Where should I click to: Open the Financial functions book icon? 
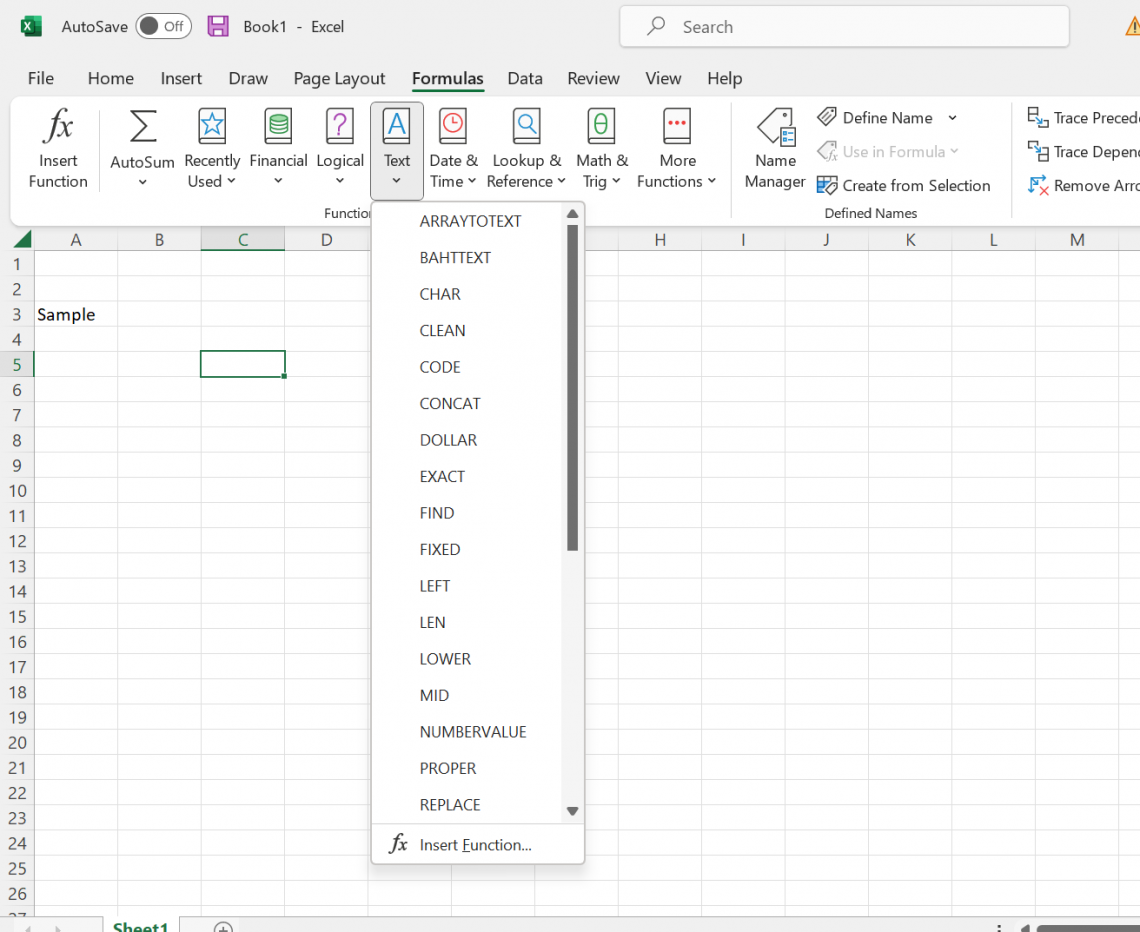coord(278,128)
